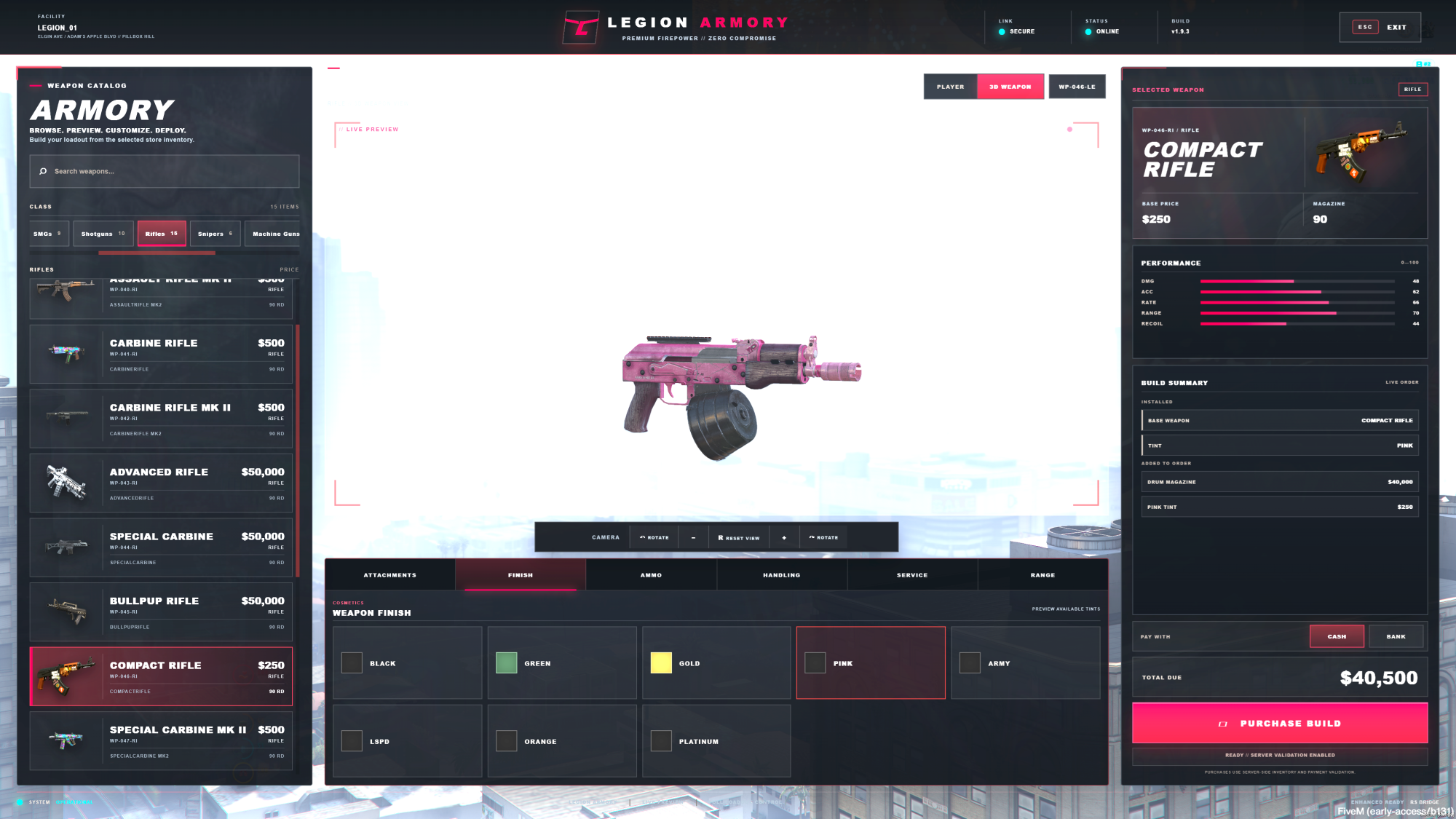This screenshot has width=1456, height=819.
Task: Filter by Shotguns class
Action: pyautogui.click(x=103, y=234)
